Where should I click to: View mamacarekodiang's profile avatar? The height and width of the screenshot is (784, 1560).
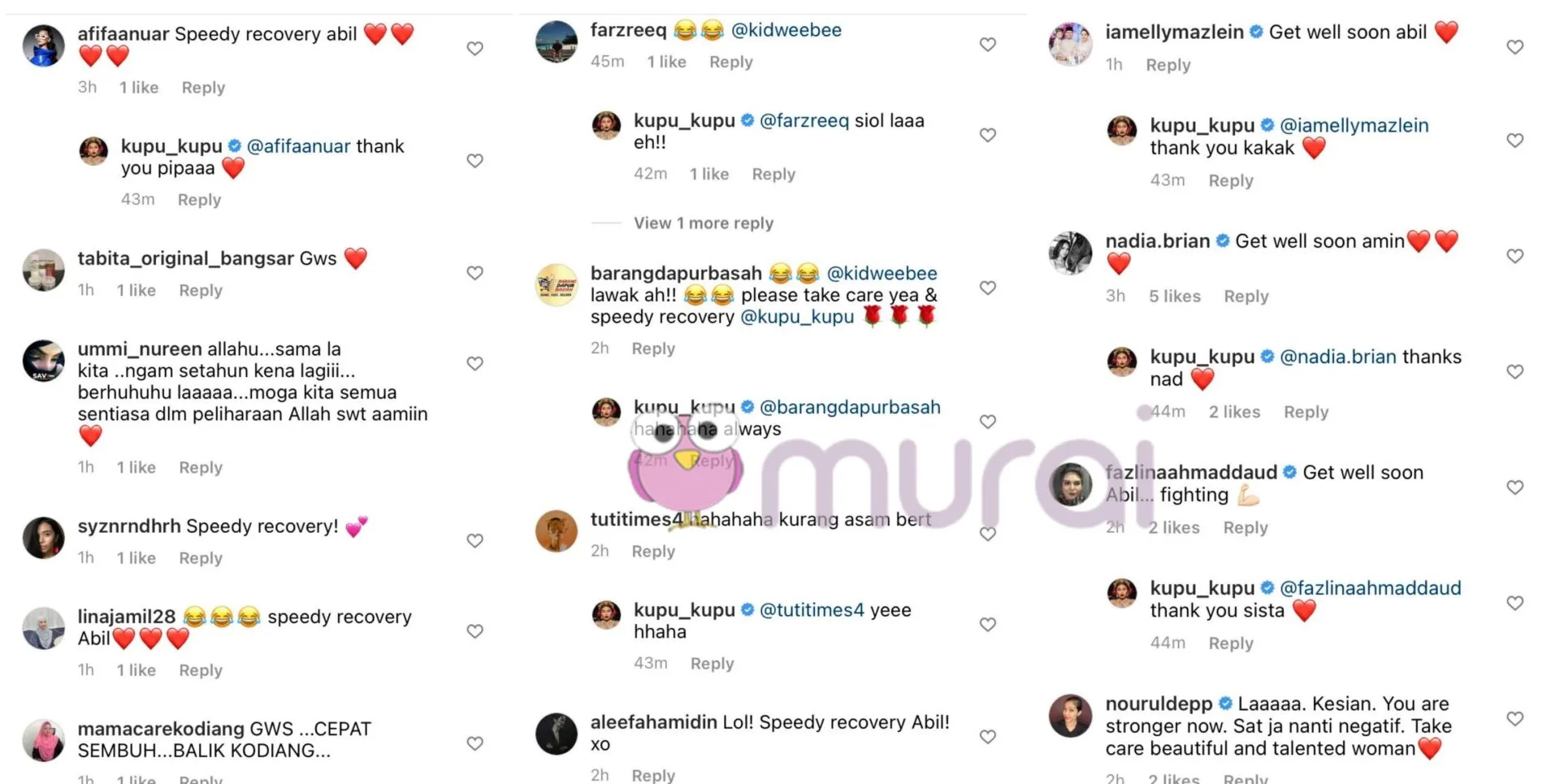tap(44, 740)
